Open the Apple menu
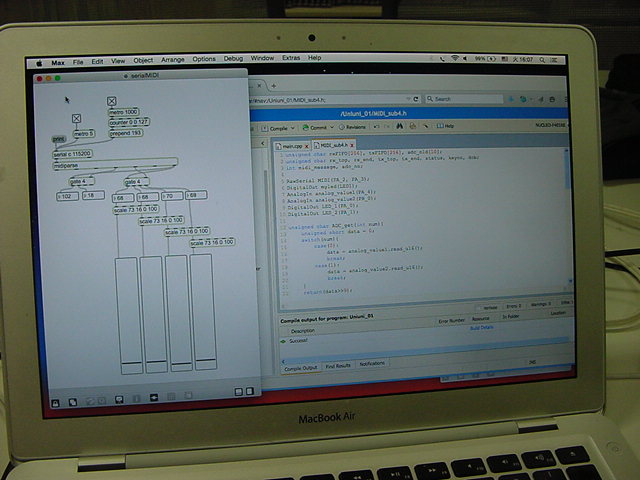The width and height of the screenshot is (640, 480). 39,63
